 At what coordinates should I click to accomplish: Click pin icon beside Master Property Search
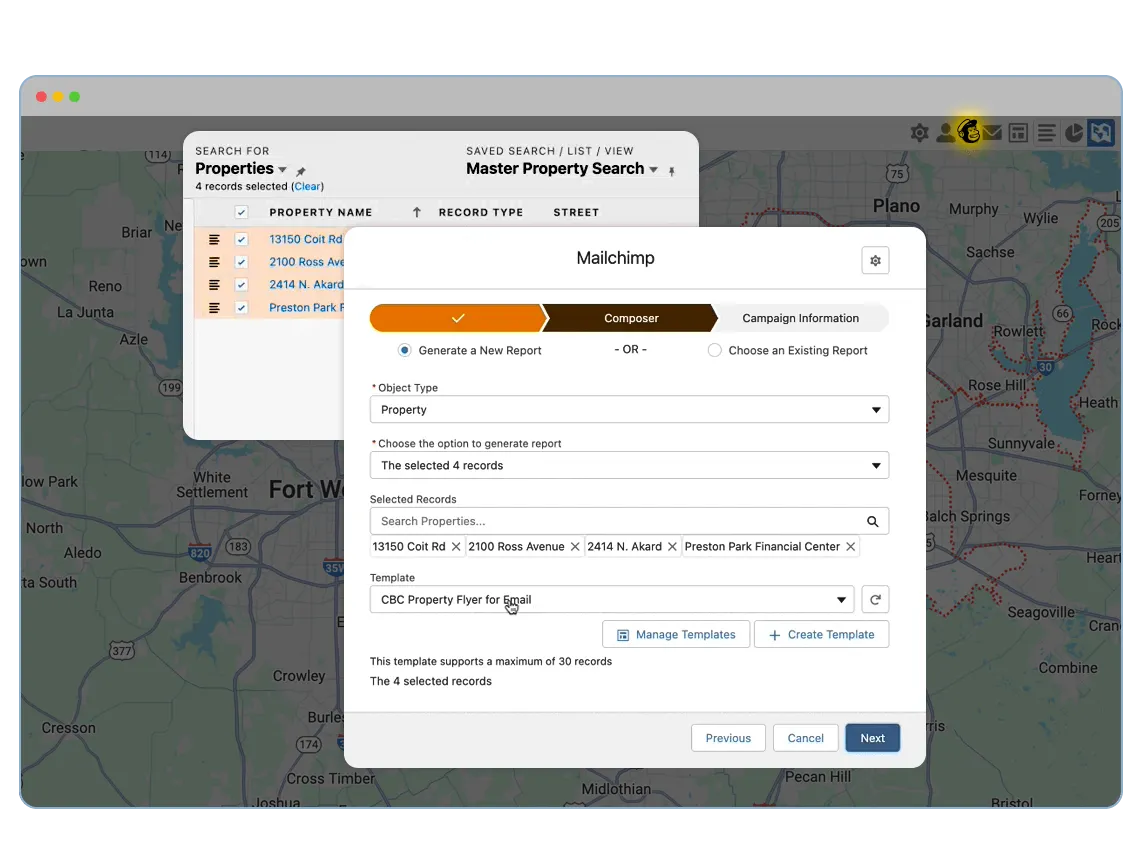click(672, 172)
